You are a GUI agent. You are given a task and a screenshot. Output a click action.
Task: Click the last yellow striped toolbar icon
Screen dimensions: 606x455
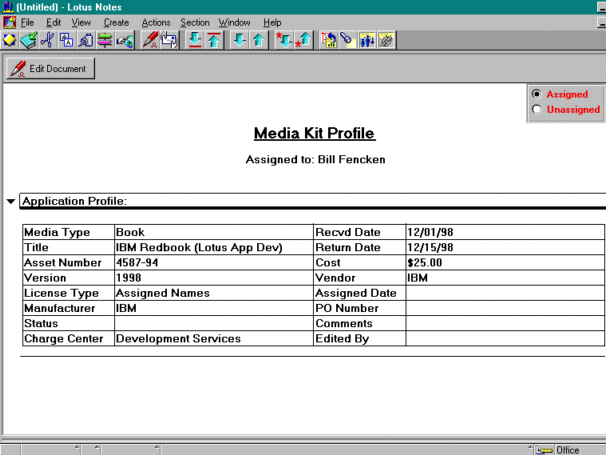[386, 40]
